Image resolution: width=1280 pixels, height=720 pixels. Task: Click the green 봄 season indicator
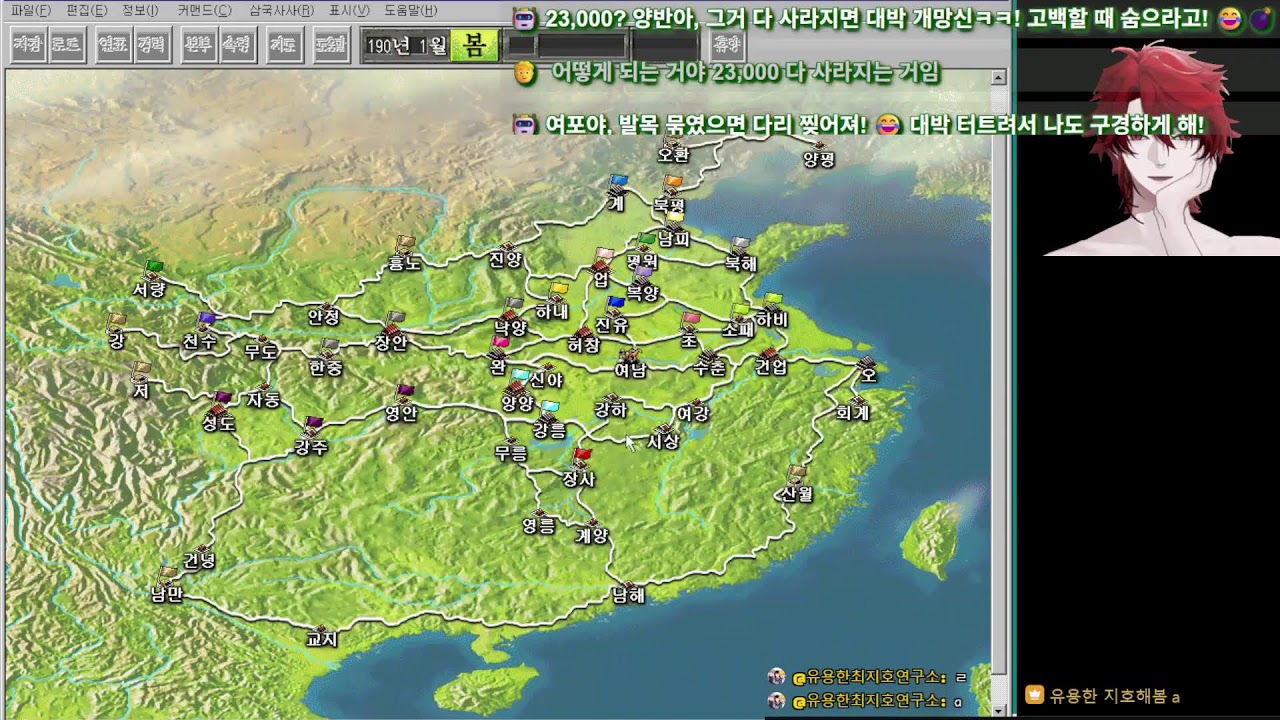(474, 45)
